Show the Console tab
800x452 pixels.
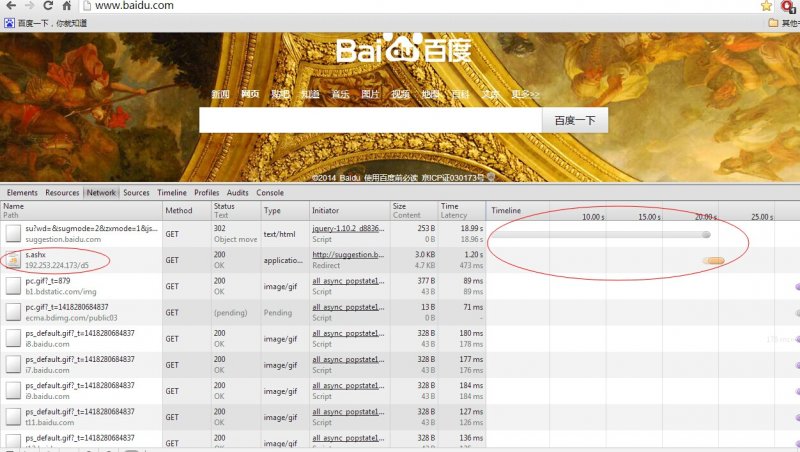pos(270,193)
